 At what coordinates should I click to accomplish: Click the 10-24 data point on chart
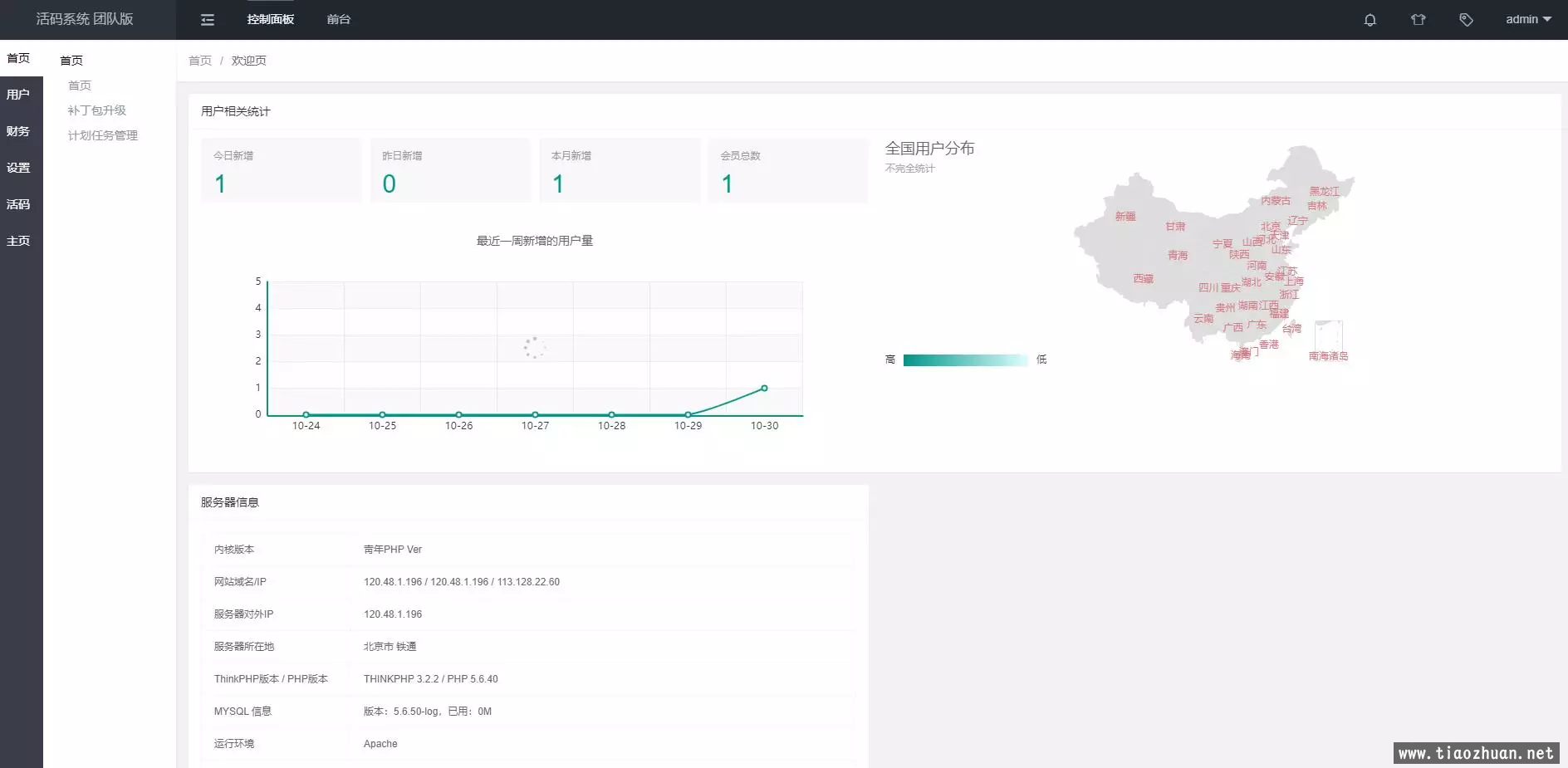(x=306, y=414)
